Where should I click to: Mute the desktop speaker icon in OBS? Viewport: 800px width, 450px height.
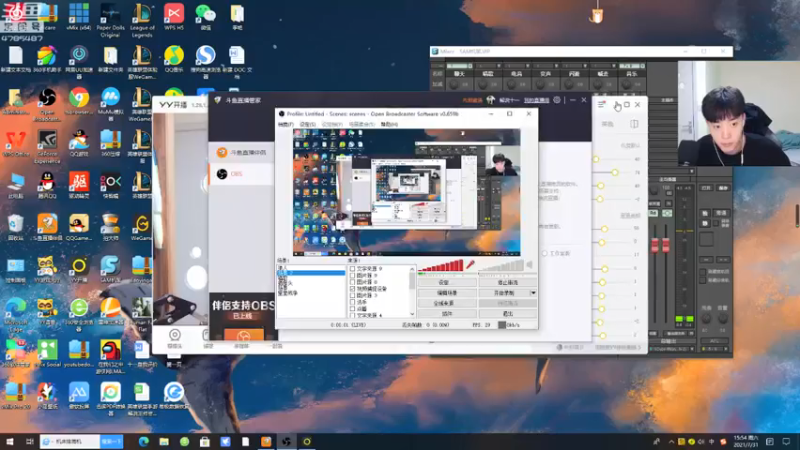530,265
